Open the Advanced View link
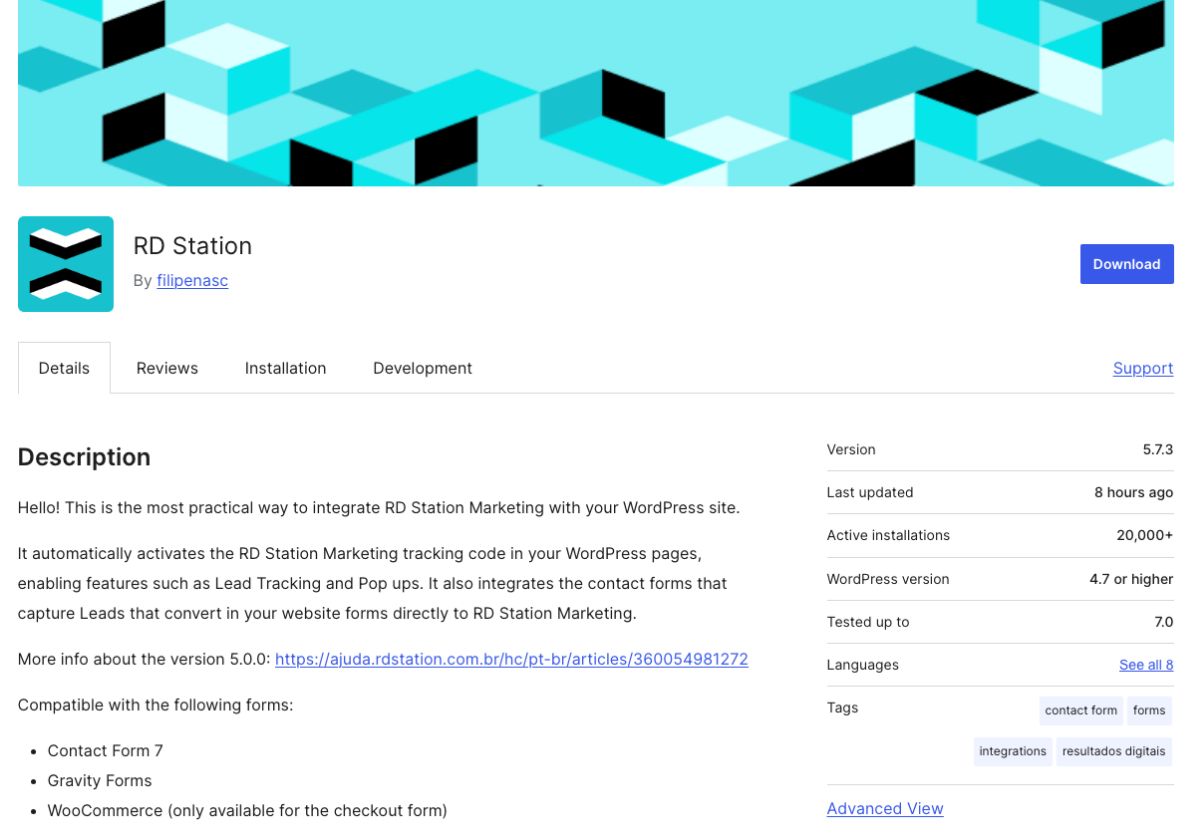Screen dimensions: 1200x835 [885, 808]
